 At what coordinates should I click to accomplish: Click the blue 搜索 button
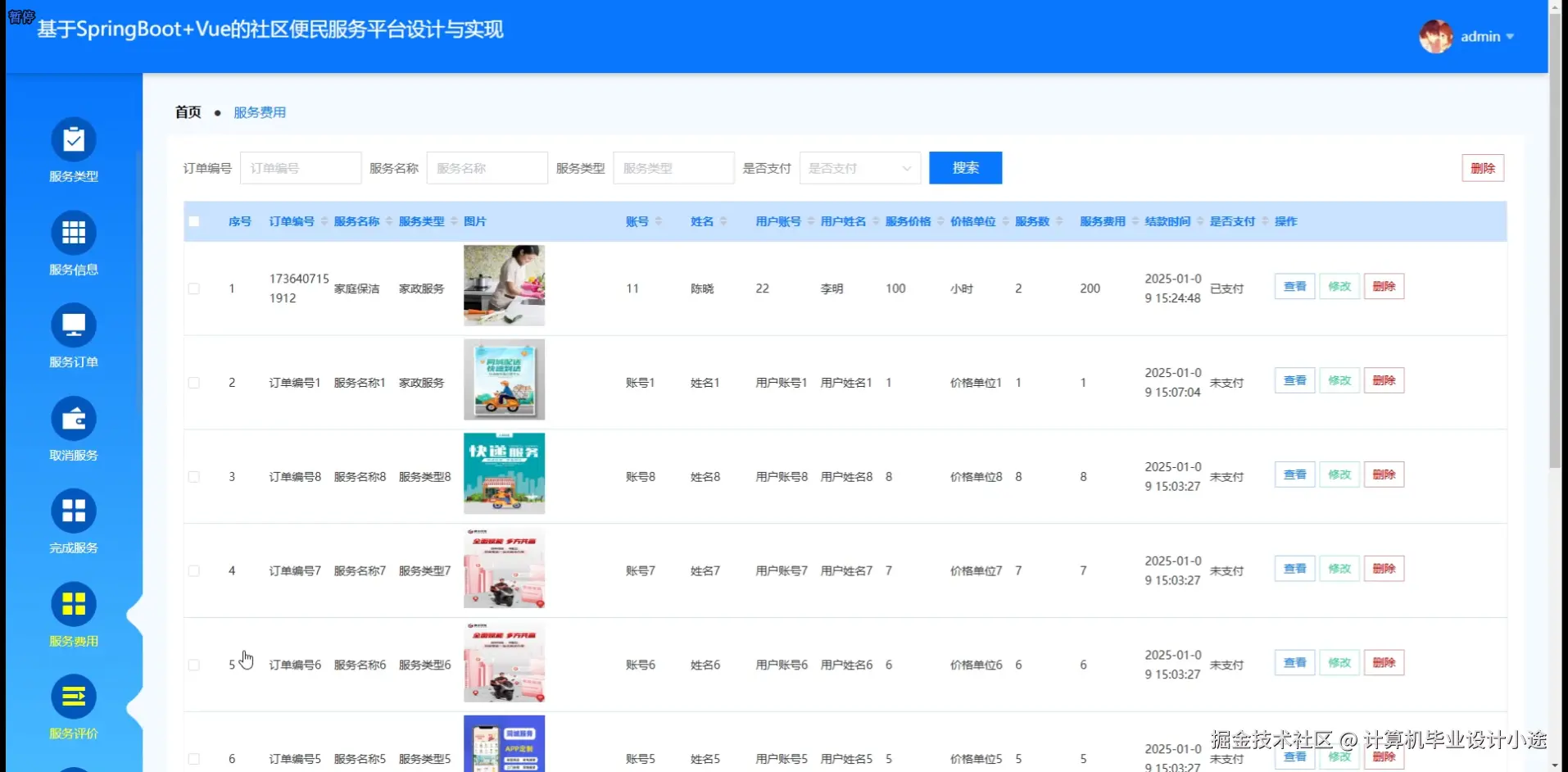tap(966, 168)
